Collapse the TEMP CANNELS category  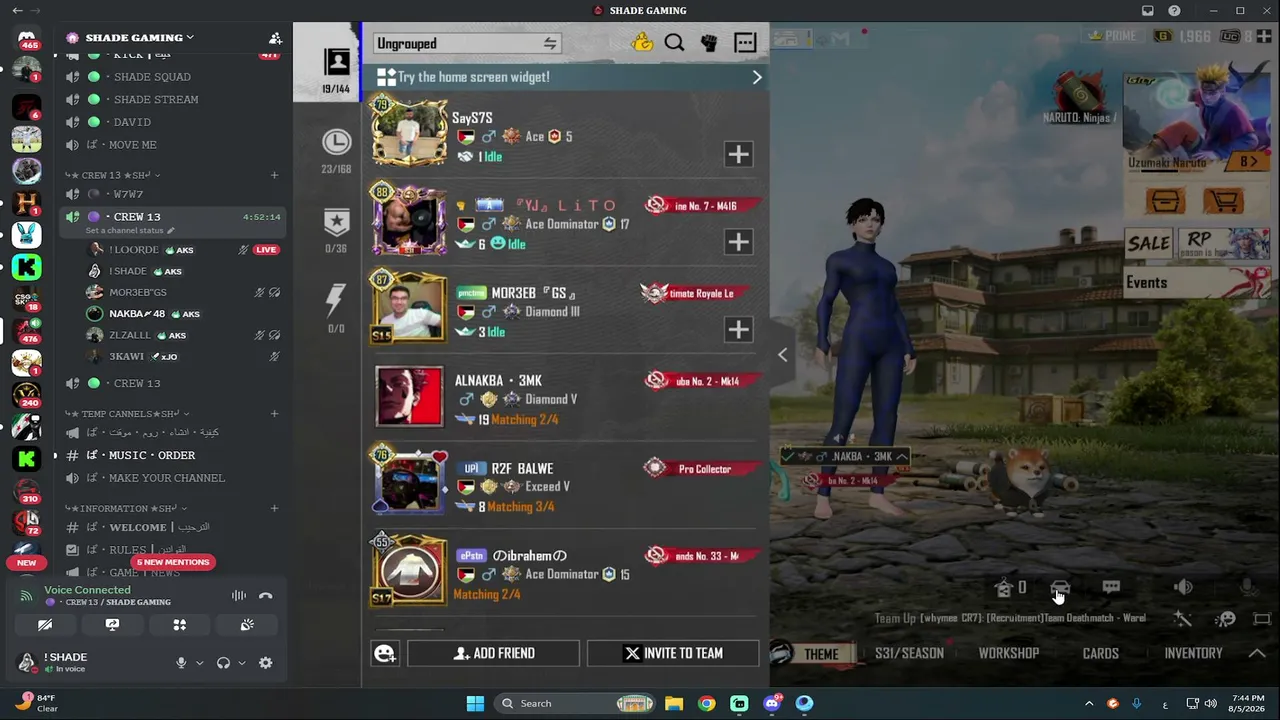(126, 414)
